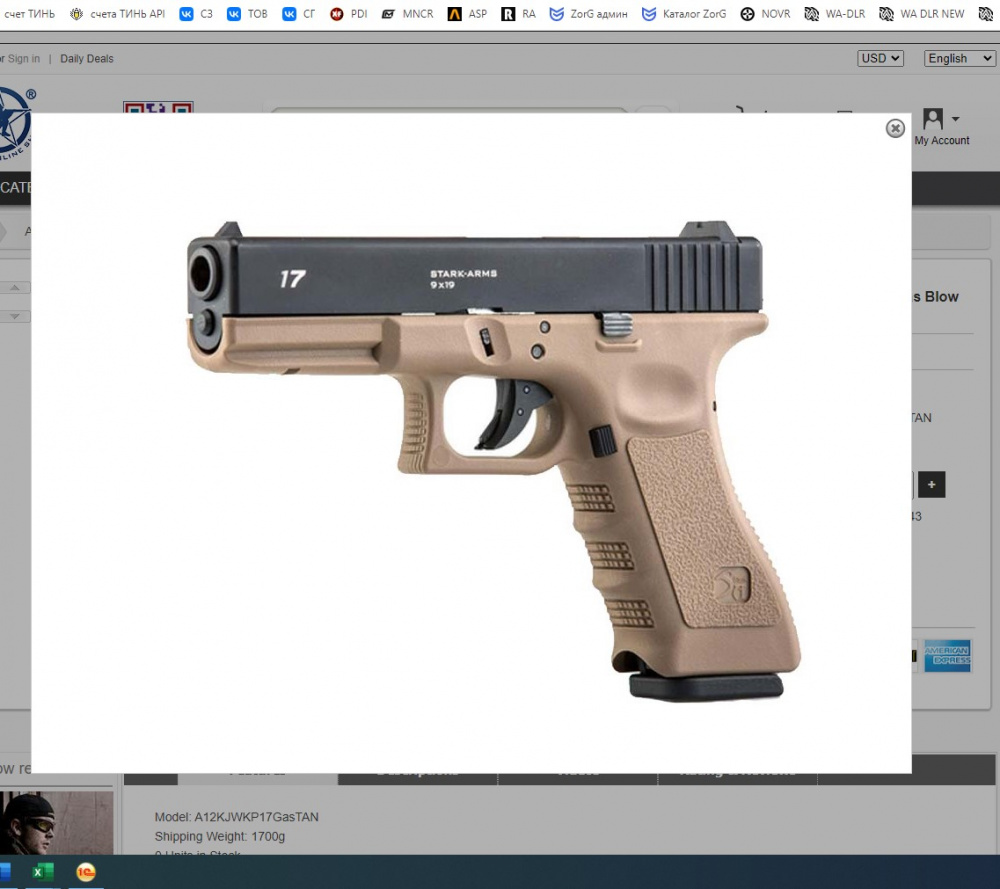The width and height of the screenshot is (1000, 889).
Task: Click the Daily Deals link
Action: tap(87, 59)
